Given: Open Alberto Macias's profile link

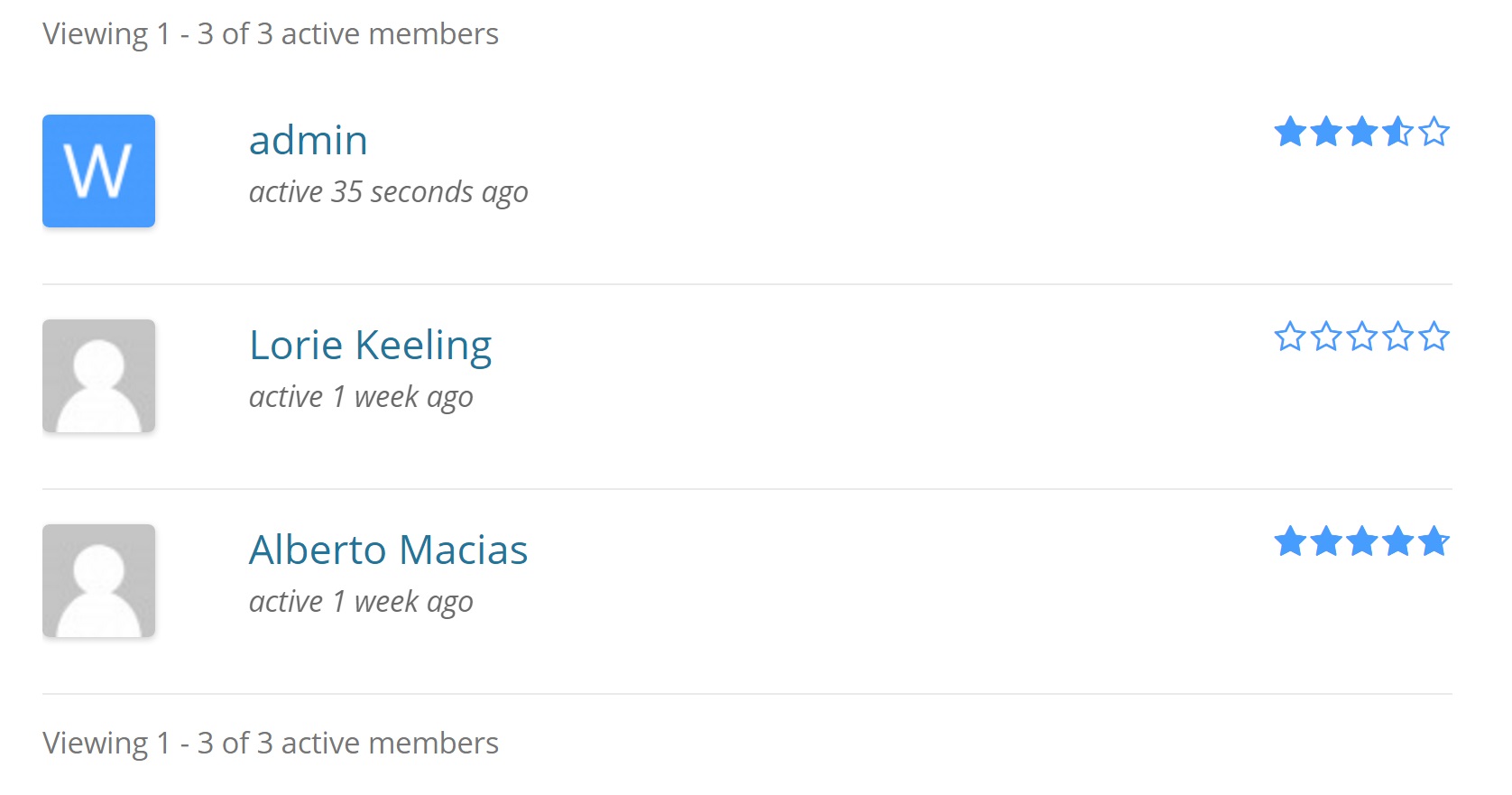Looking at the screenshot, I should tap(388, 550).
